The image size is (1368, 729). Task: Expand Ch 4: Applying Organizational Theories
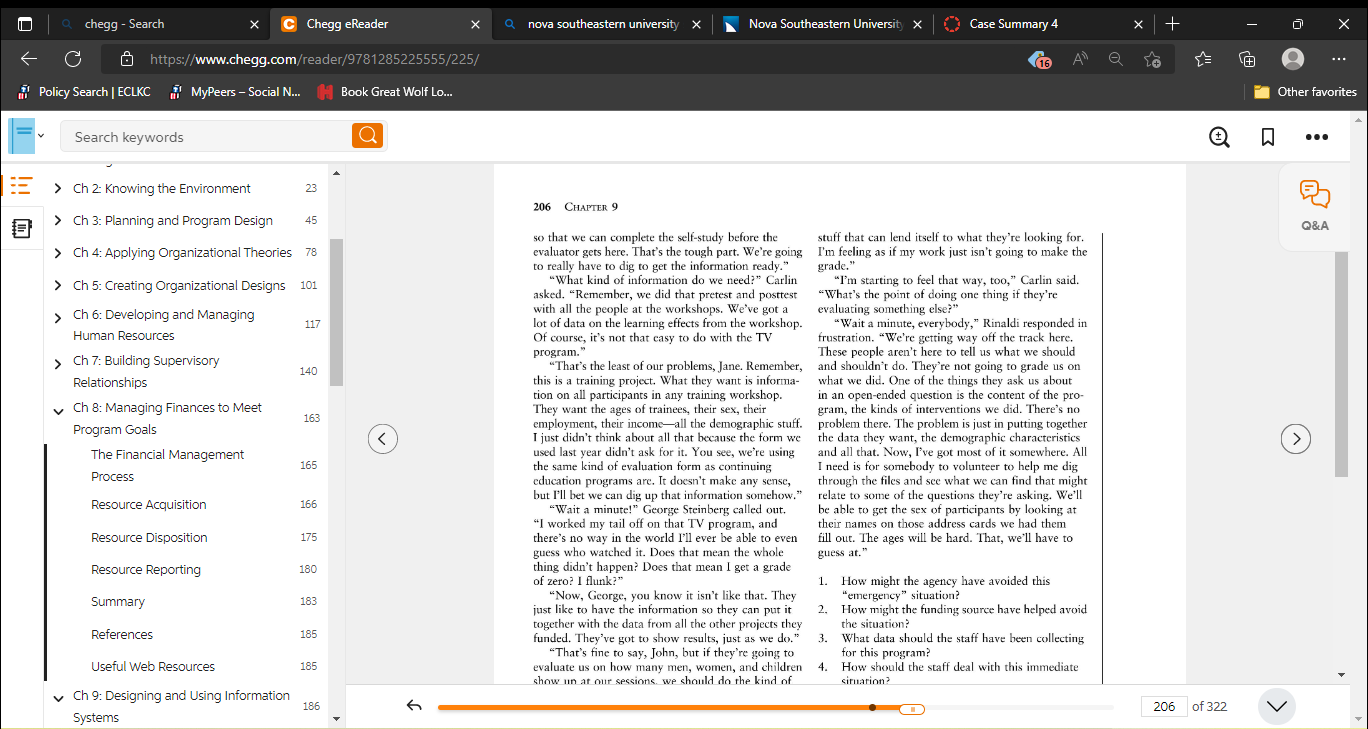click(x=57, y=253)
